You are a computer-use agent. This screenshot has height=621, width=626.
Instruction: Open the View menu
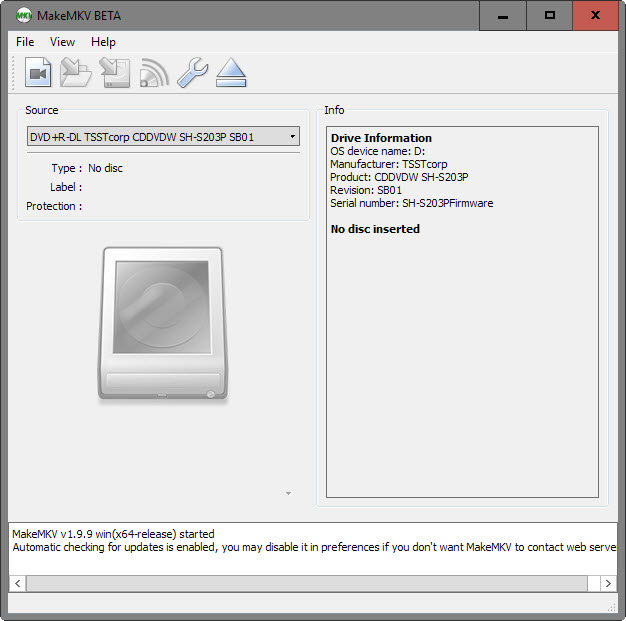point(62,42)
